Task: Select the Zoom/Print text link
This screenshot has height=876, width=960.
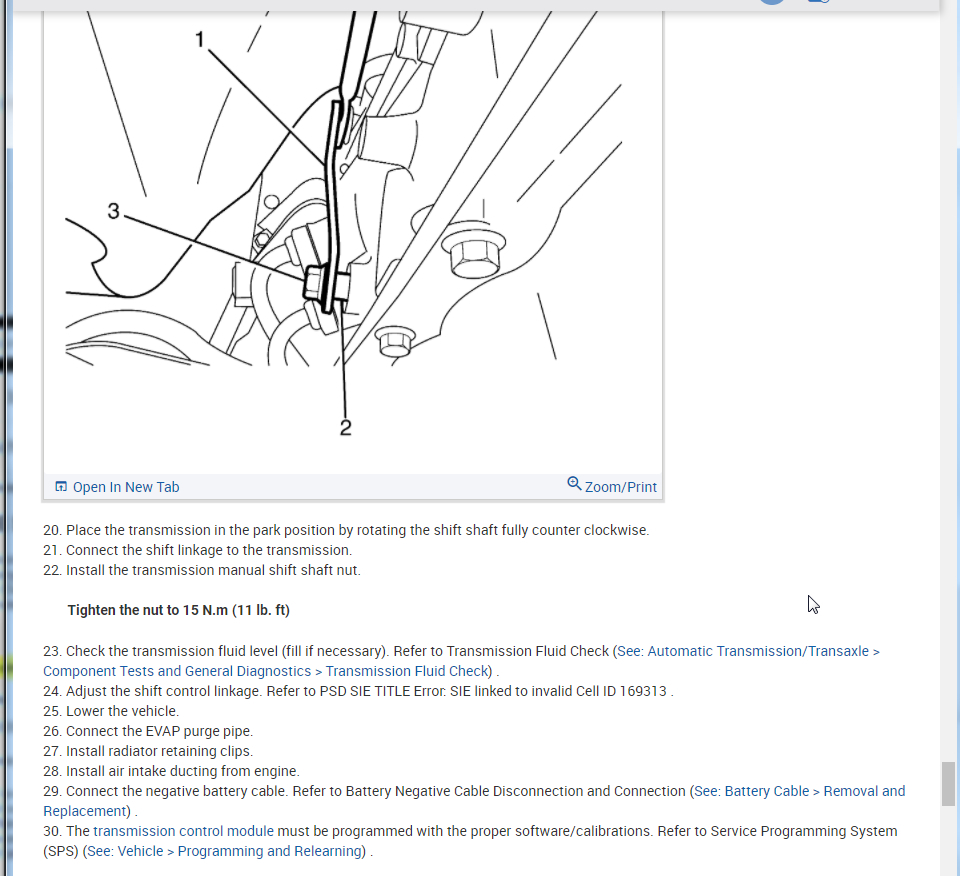Action: (621, 487)
